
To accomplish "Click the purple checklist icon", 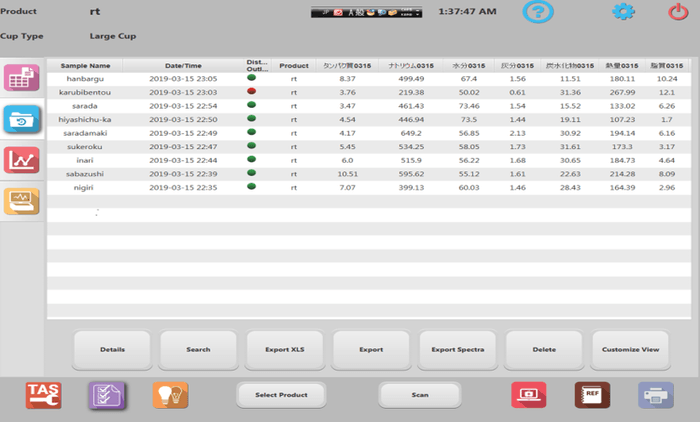I will 105,395.
